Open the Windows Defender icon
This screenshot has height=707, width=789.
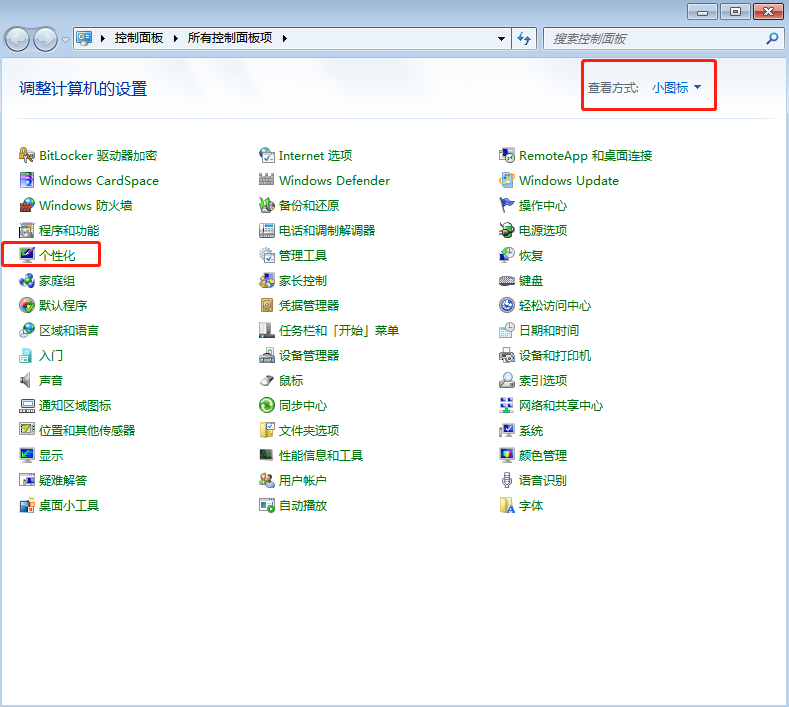[267, 181]
